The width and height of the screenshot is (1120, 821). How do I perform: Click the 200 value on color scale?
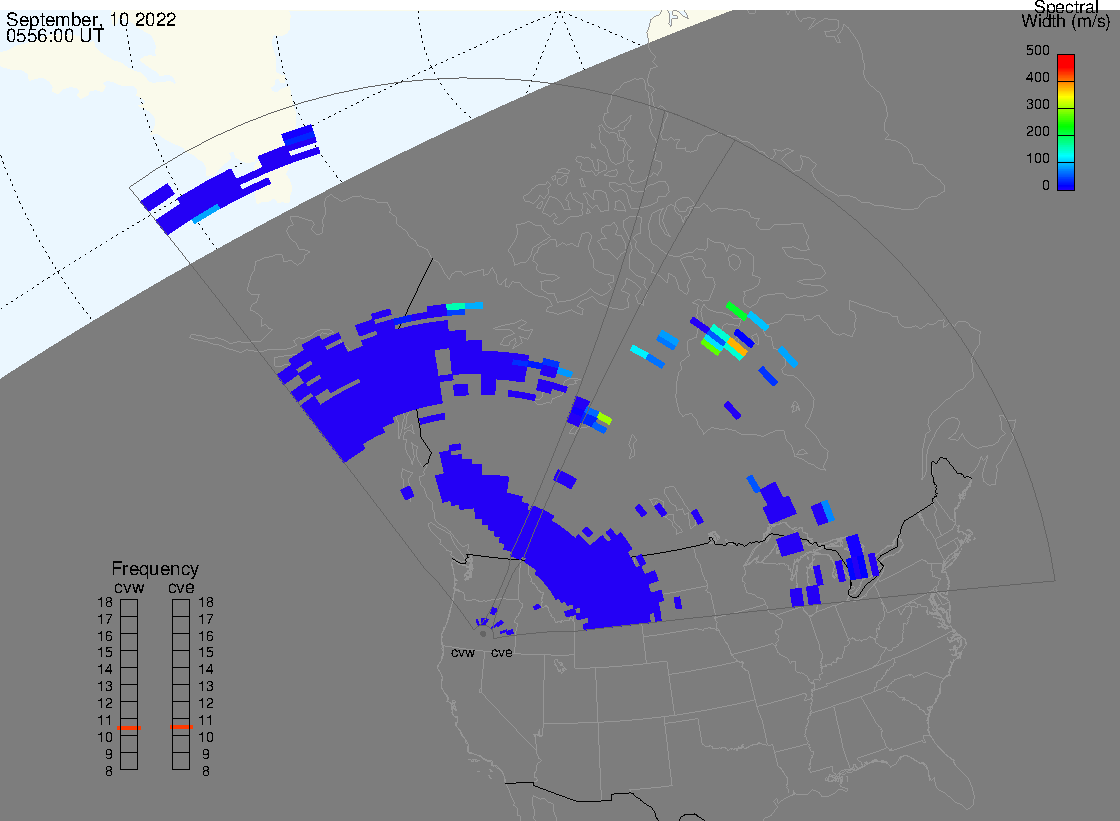tap(1037, 131)
